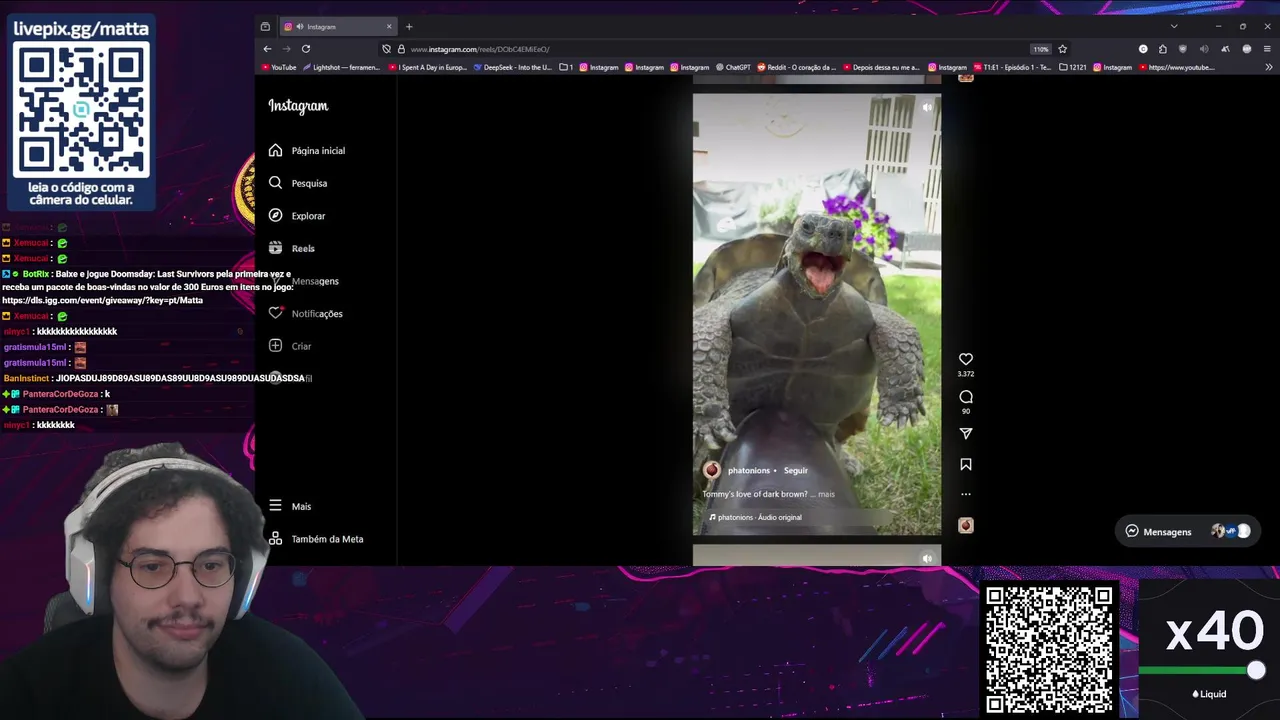The image size is (1280, 720).
Task: Open the list all tabs chevron
Action: point(1174,27)
